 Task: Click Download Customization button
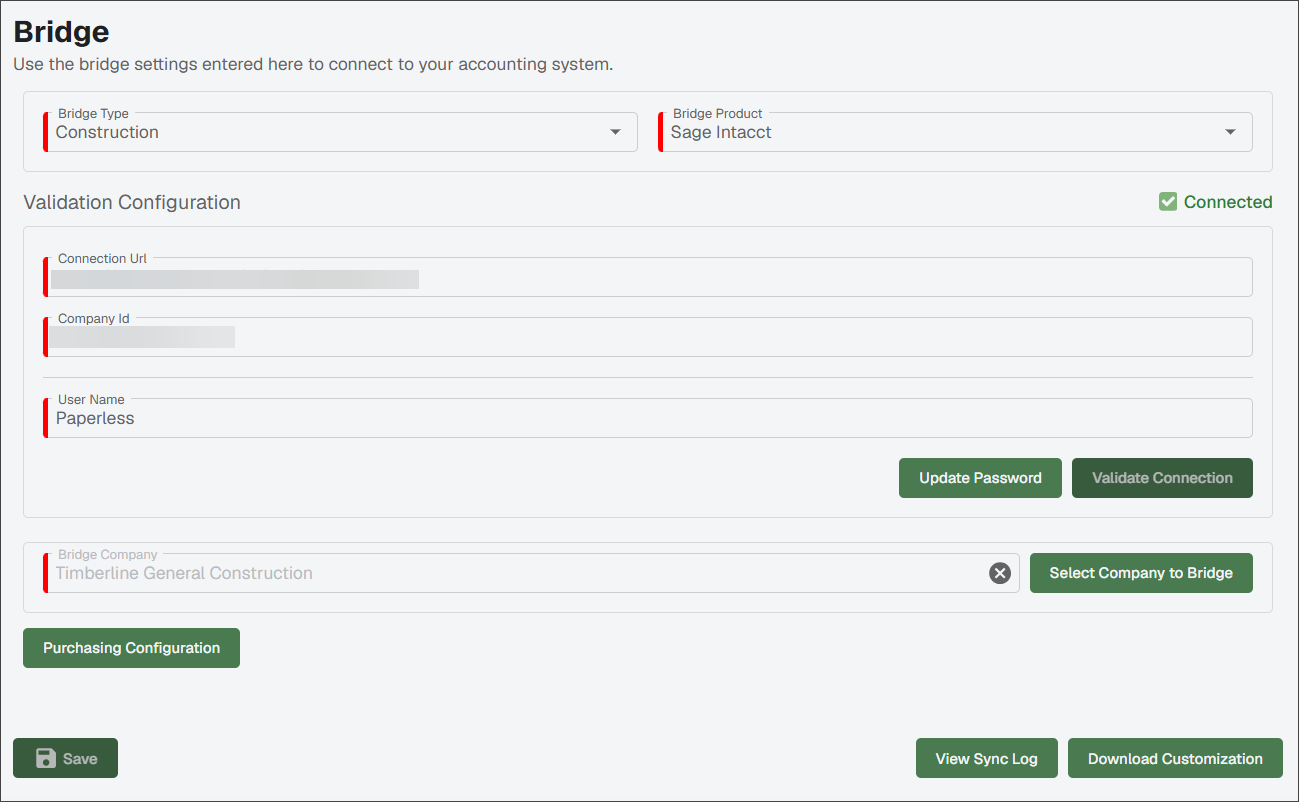pos(1175,758)
